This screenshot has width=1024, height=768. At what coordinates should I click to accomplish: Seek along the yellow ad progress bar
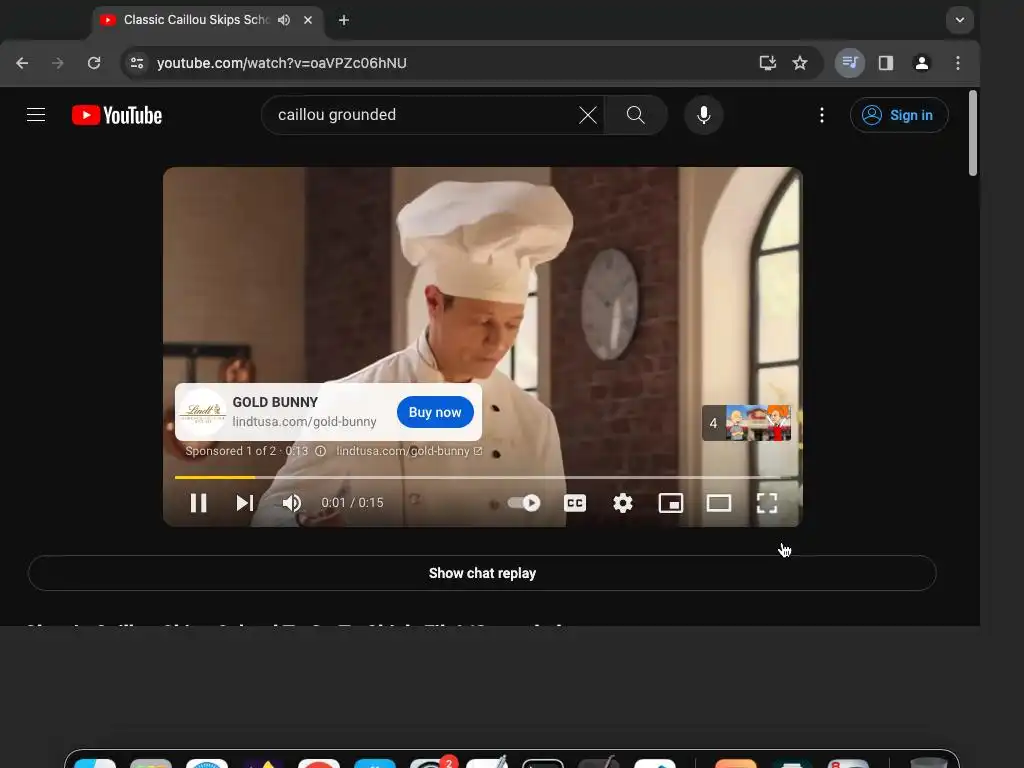tap(483, 477)
